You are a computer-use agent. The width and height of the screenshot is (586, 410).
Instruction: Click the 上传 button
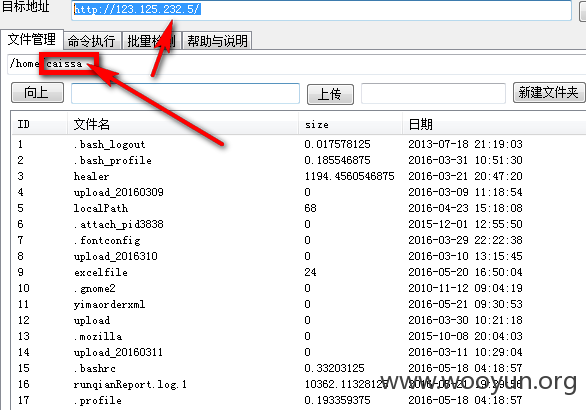(330, 94)
